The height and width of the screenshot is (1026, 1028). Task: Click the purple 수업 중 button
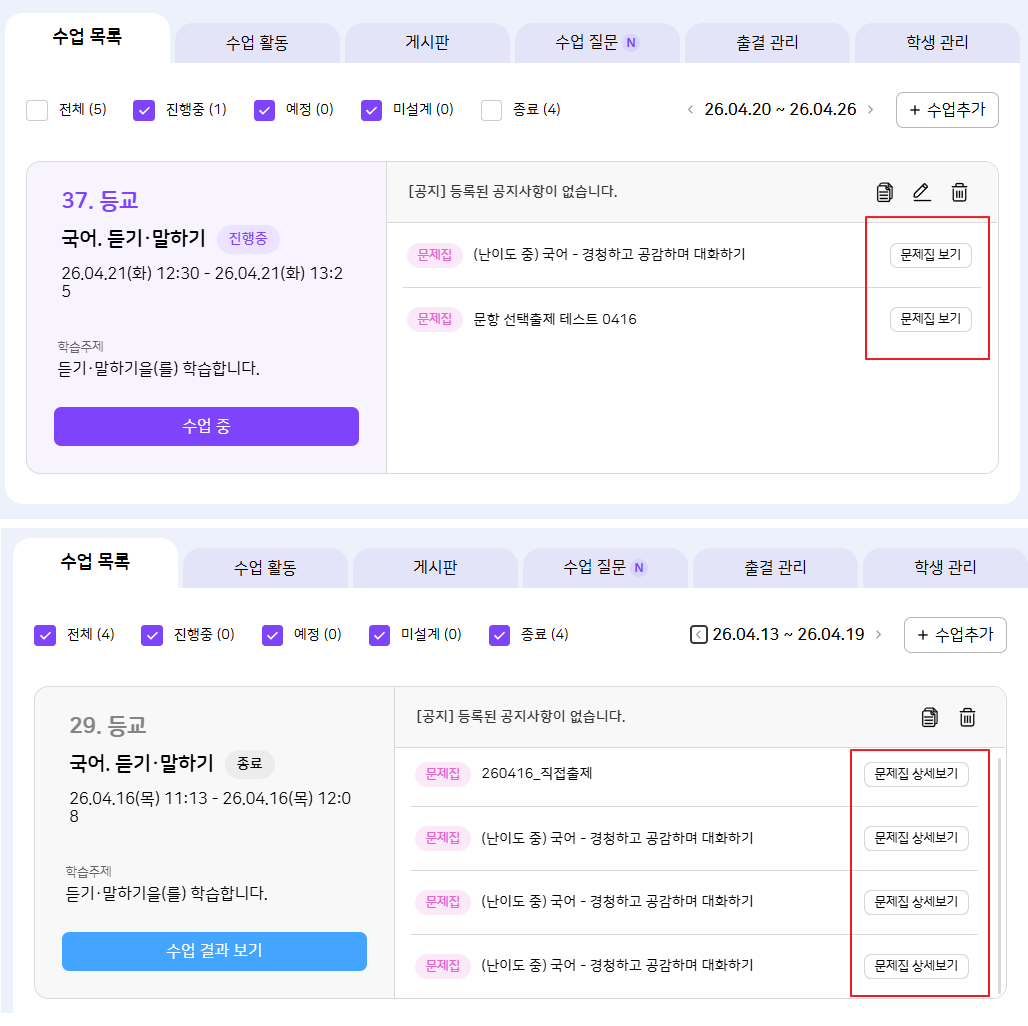point(206,426)
